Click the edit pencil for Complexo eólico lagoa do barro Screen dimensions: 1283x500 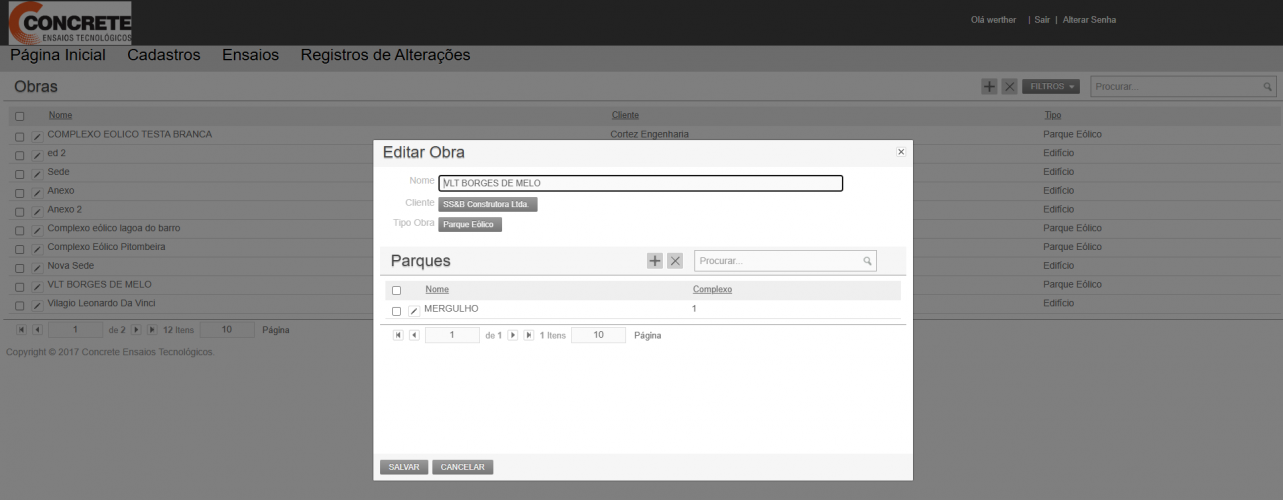point(37,230)
